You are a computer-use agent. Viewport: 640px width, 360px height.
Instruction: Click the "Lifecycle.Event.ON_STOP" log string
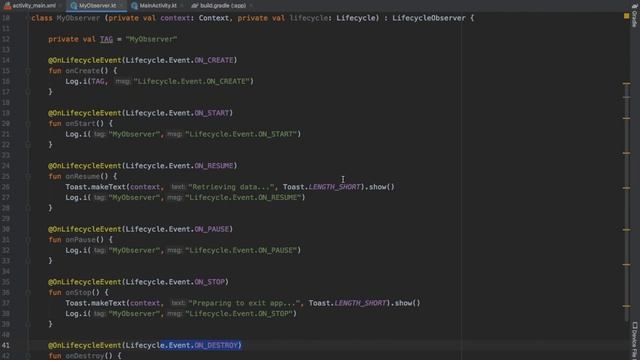pyautogui.click(x=239, y=313)
